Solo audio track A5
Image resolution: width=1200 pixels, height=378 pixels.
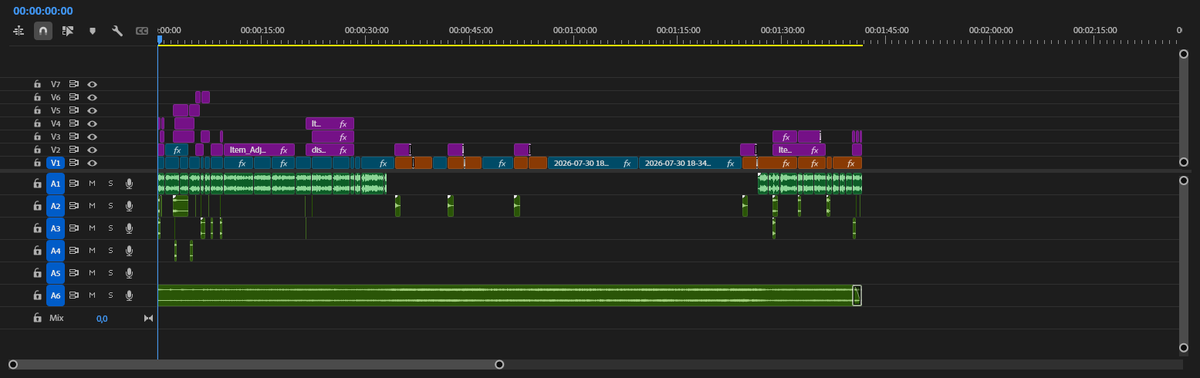110,273
